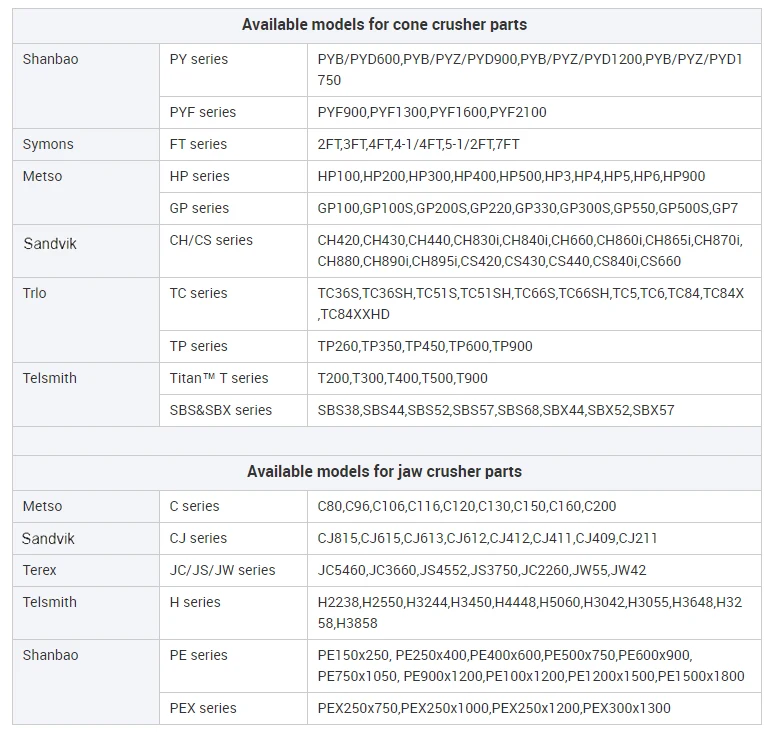Select the Titan™ T series cell
The width and height of the screenshot is (776, 734).
click(x=219, y=378)
